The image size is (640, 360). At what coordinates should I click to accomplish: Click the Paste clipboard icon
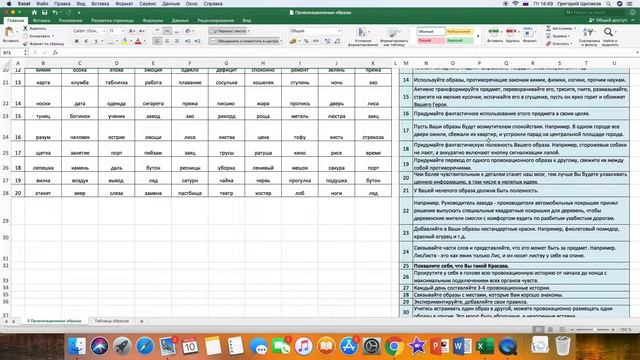(x=9, y=32)
